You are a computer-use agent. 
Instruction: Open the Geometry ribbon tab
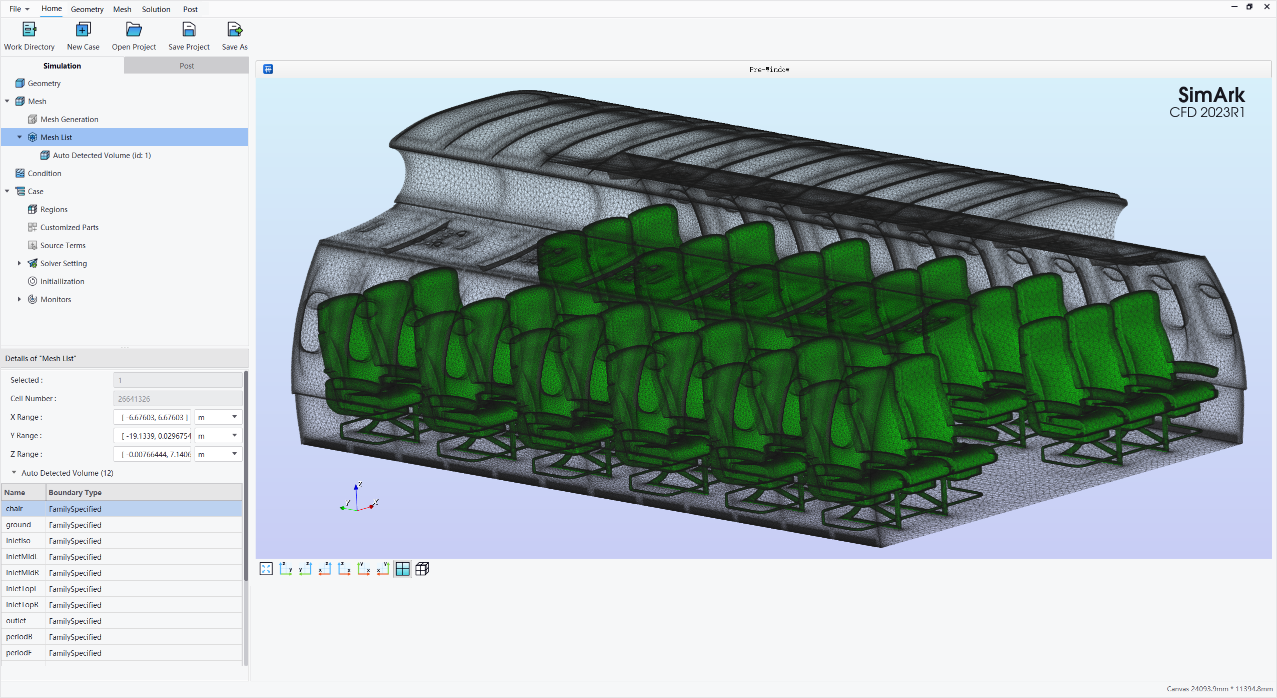[87, 9]
